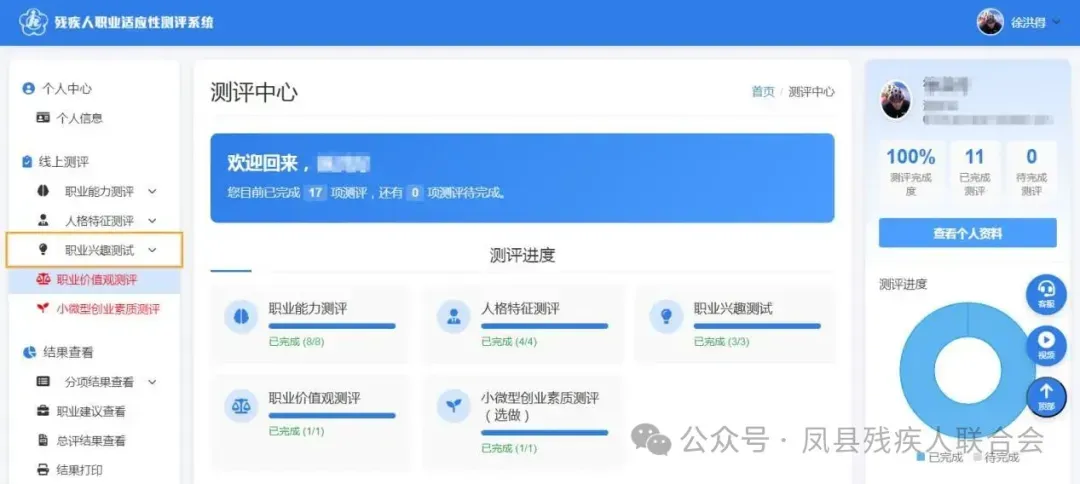Expand 分项结果查看 in results section
Viewport: 1080px width, 484px height.
coord(110,381)
